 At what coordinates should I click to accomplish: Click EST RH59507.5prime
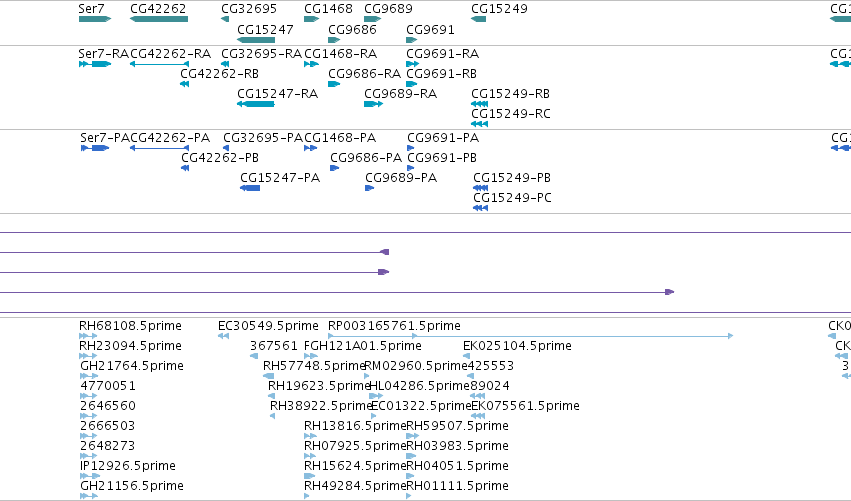coord(458,426)
